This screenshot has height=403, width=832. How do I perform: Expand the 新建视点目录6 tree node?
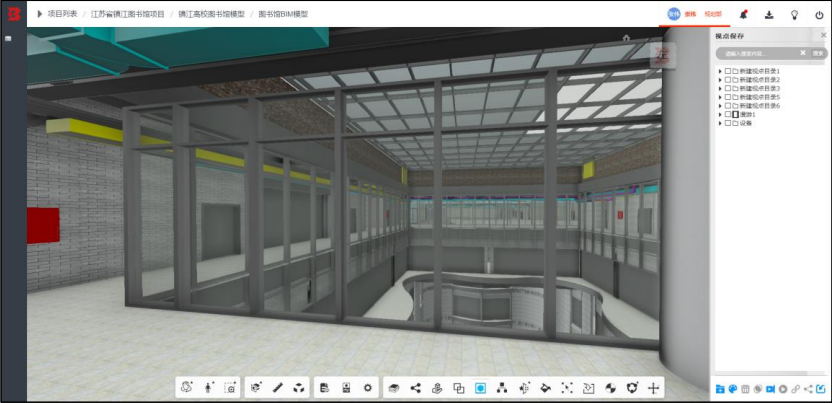720,106
